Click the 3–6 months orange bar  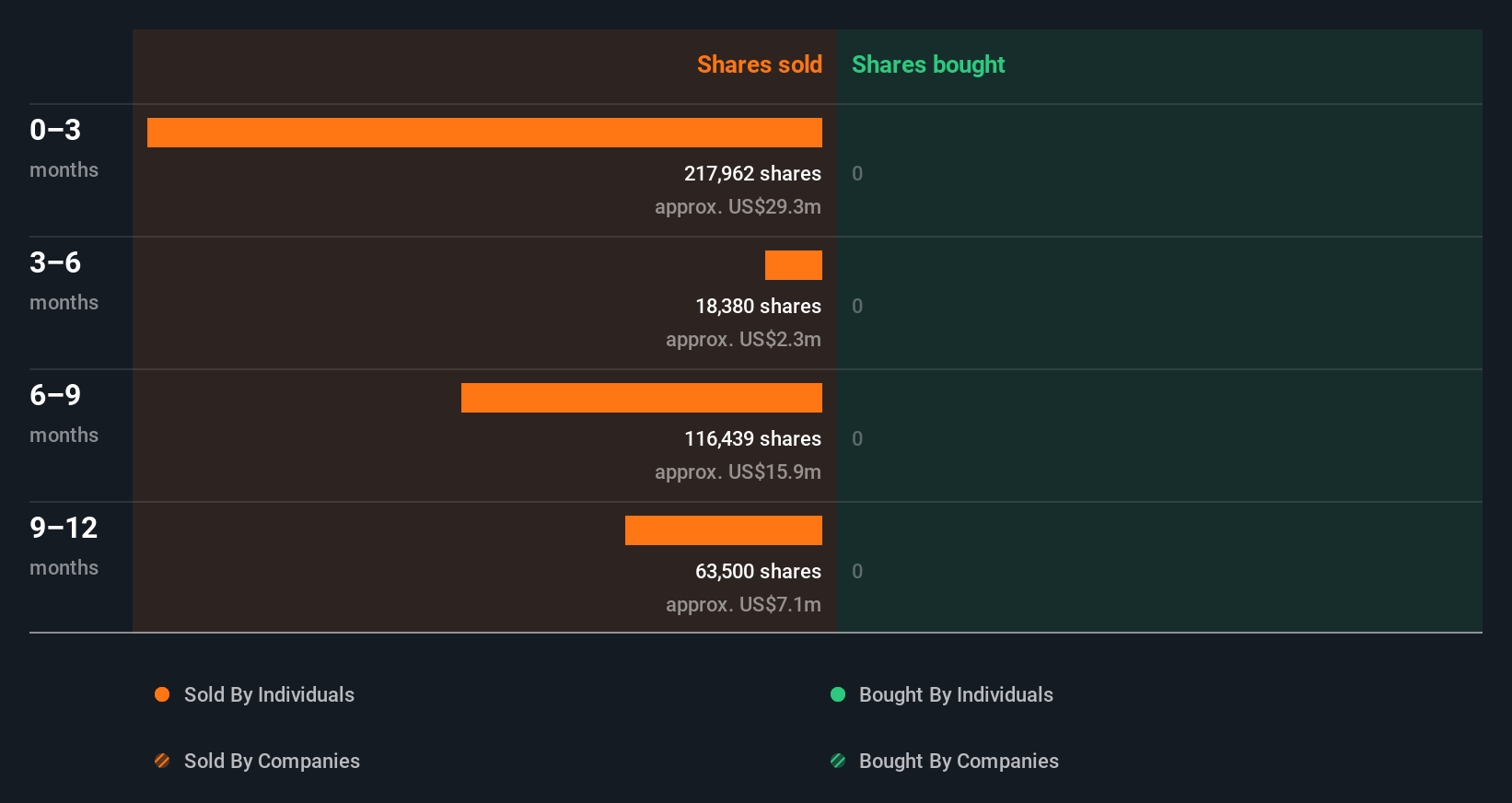793,265
